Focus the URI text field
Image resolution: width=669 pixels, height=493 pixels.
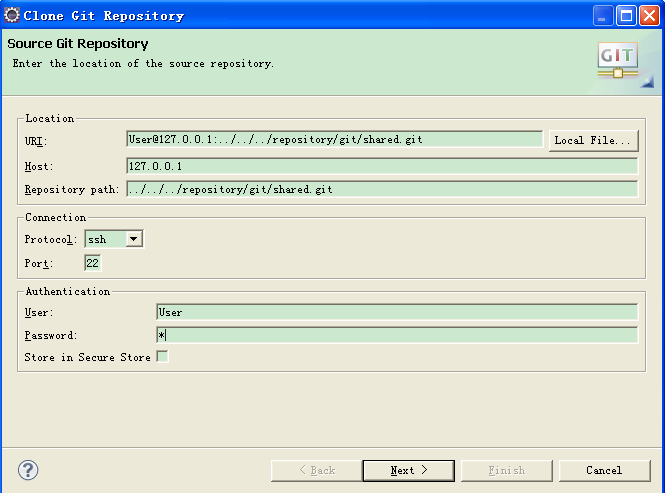334,140
